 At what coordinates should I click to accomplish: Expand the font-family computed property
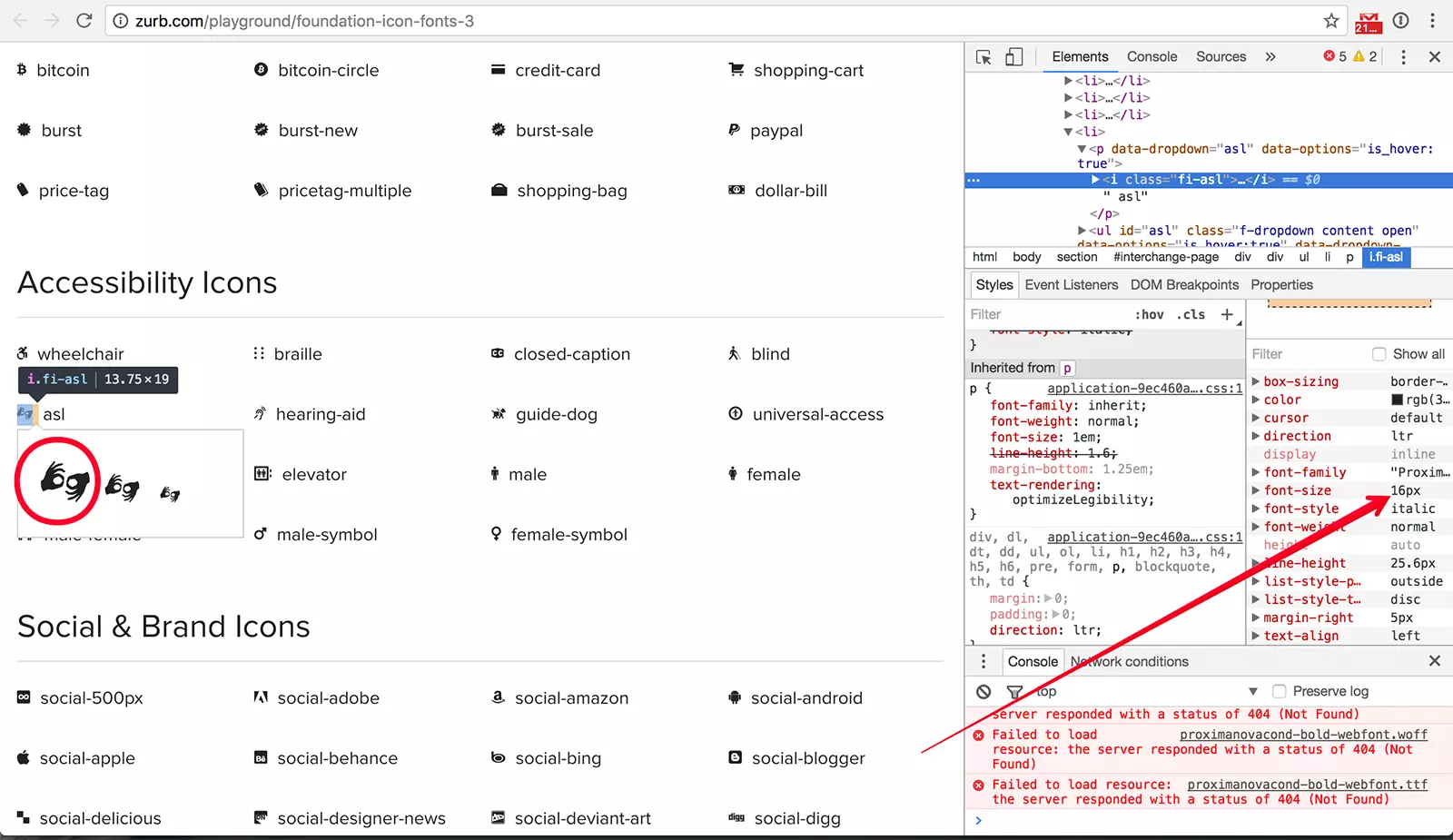[1256, 472]
